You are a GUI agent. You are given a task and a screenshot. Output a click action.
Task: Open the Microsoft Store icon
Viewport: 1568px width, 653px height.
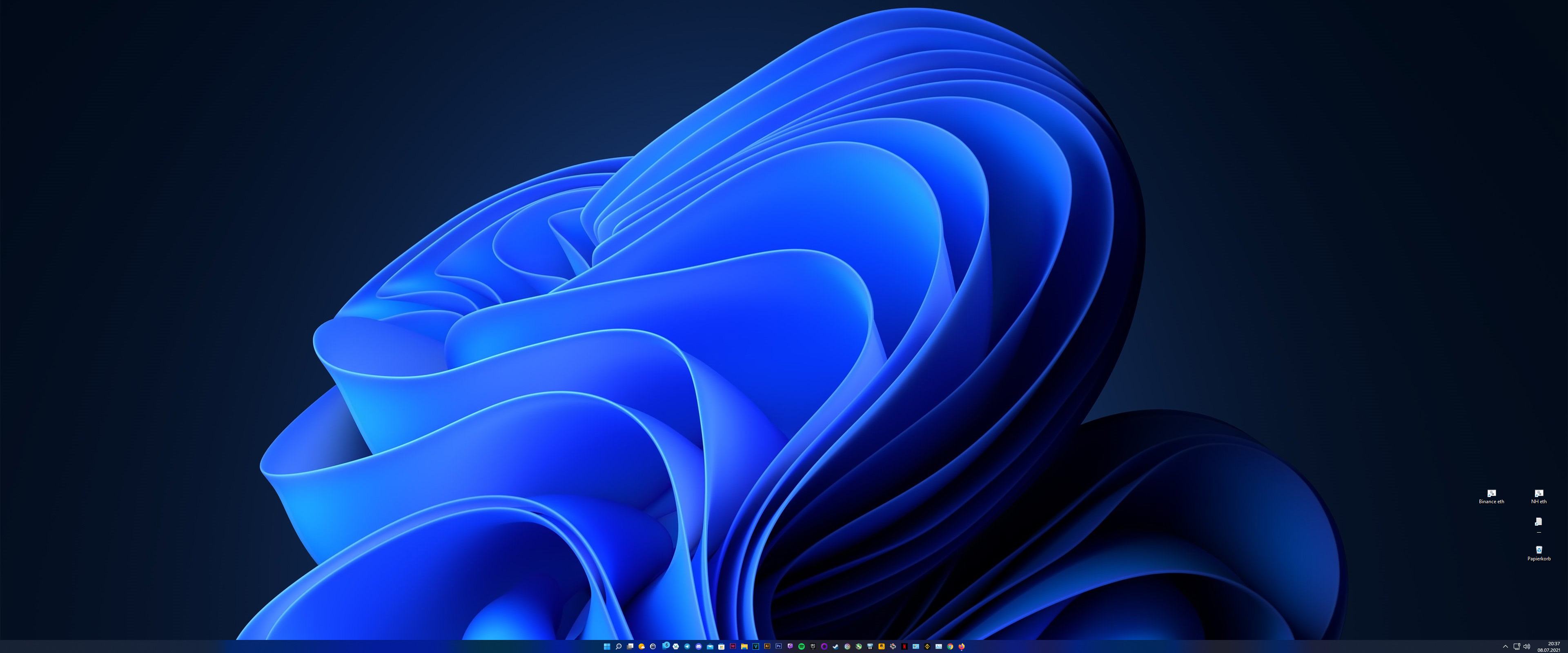coord(721,646)
